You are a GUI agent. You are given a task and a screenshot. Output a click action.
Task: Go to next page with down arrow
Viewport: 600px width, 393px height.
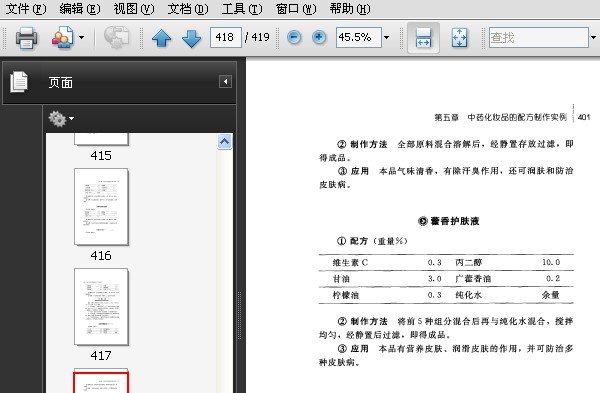(191, 38)
